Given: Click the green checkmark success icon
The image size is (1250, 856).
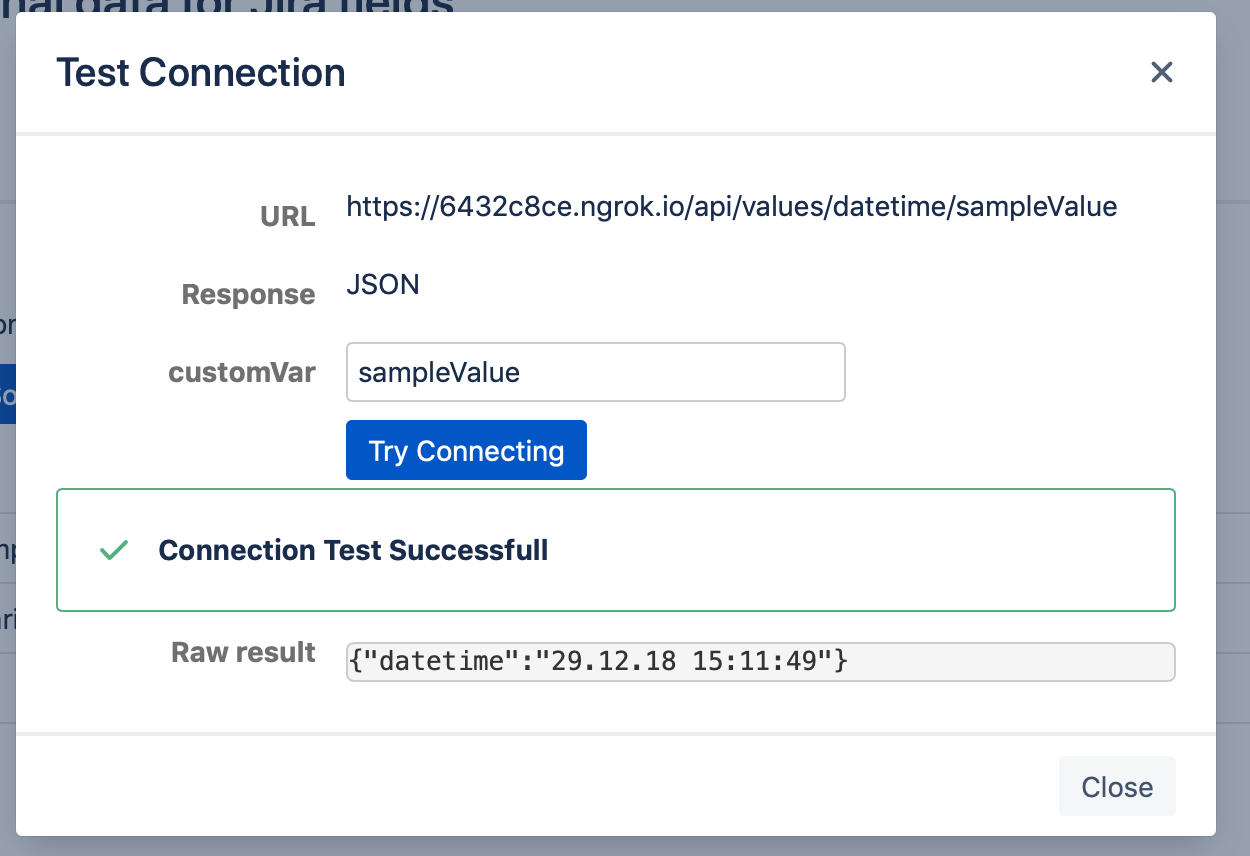Looking at the screenshot, I should click(113, 550).
